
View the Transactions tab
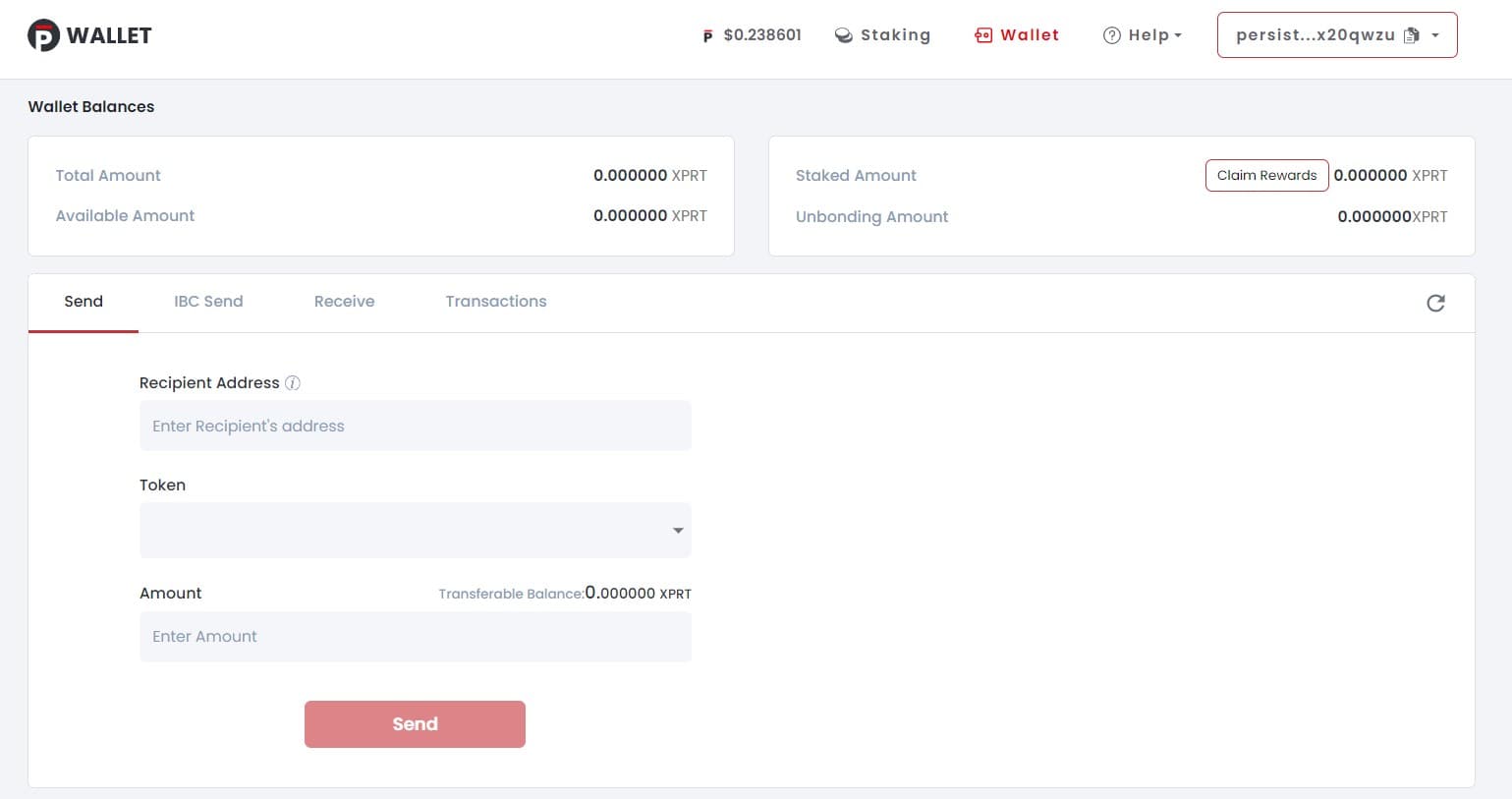click(x=495, y=302)
